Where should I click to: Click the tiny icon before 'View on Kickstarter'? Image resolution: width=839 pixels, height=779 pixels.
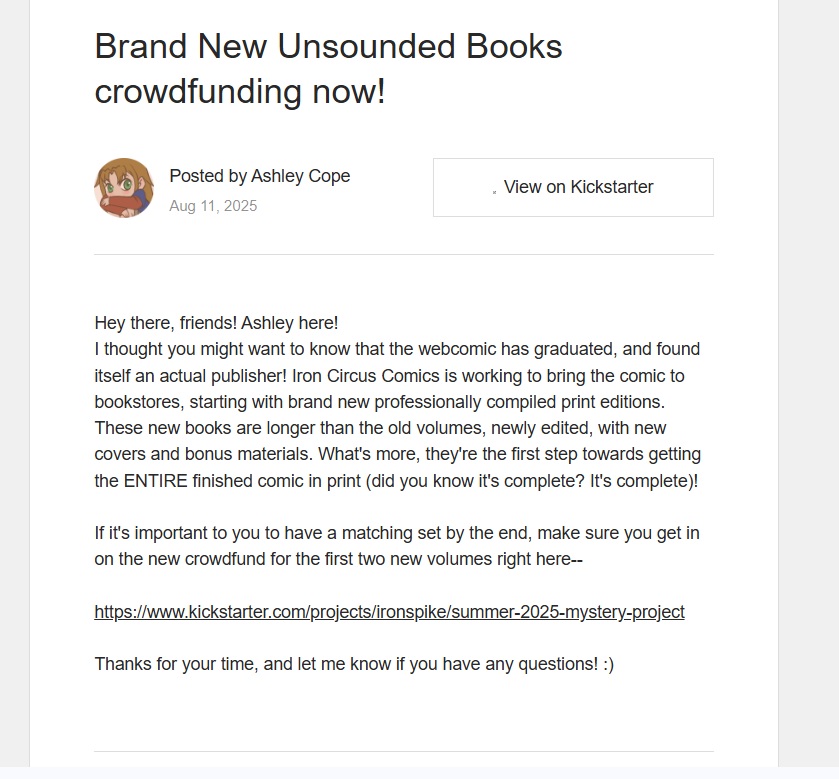[x=495, y=189]
